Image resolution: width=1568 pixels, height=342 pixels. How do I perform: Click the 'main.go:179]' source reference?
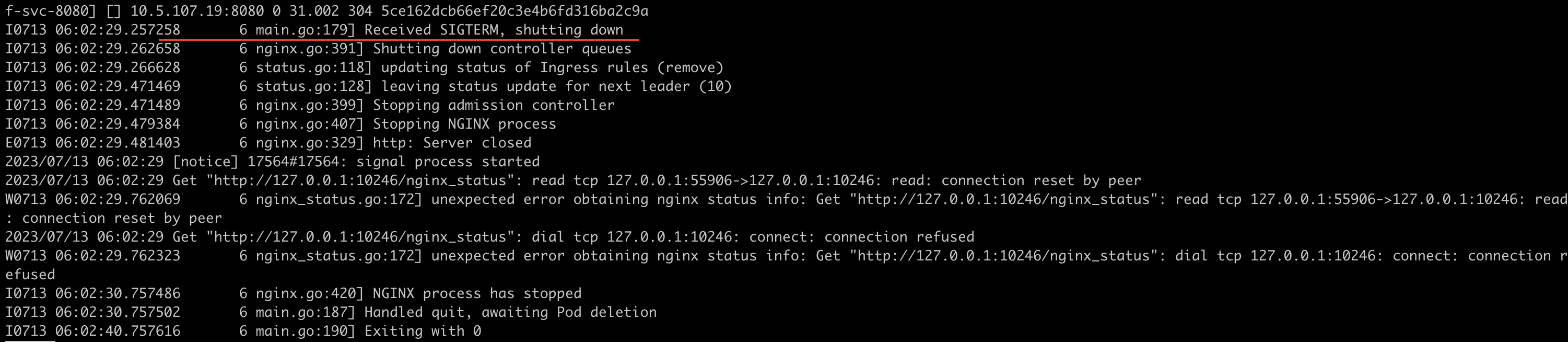click(305, 30)
